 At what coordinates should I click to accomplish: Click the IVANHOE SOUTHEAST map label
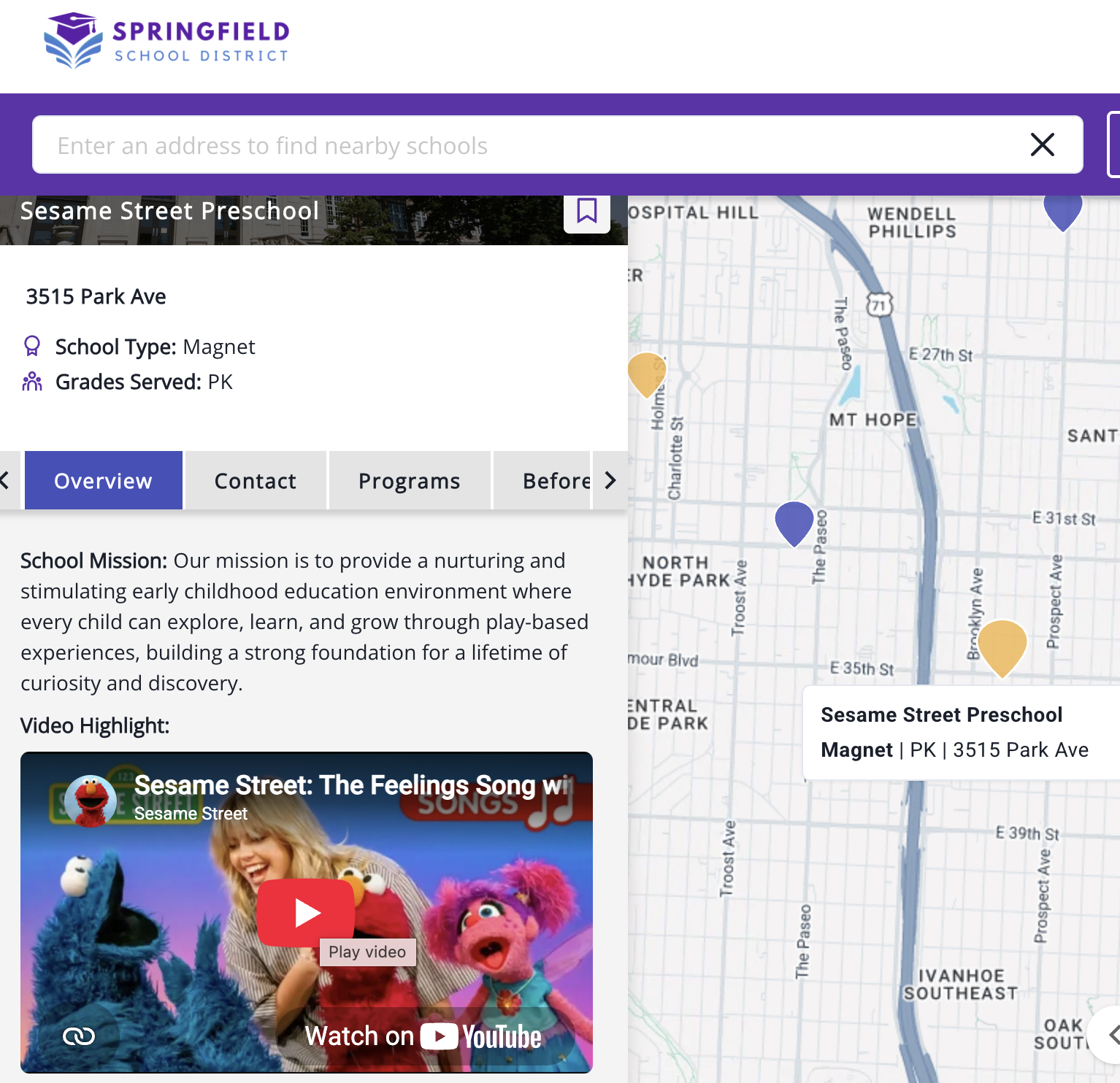pyautogui.click(x=961, y=984)
